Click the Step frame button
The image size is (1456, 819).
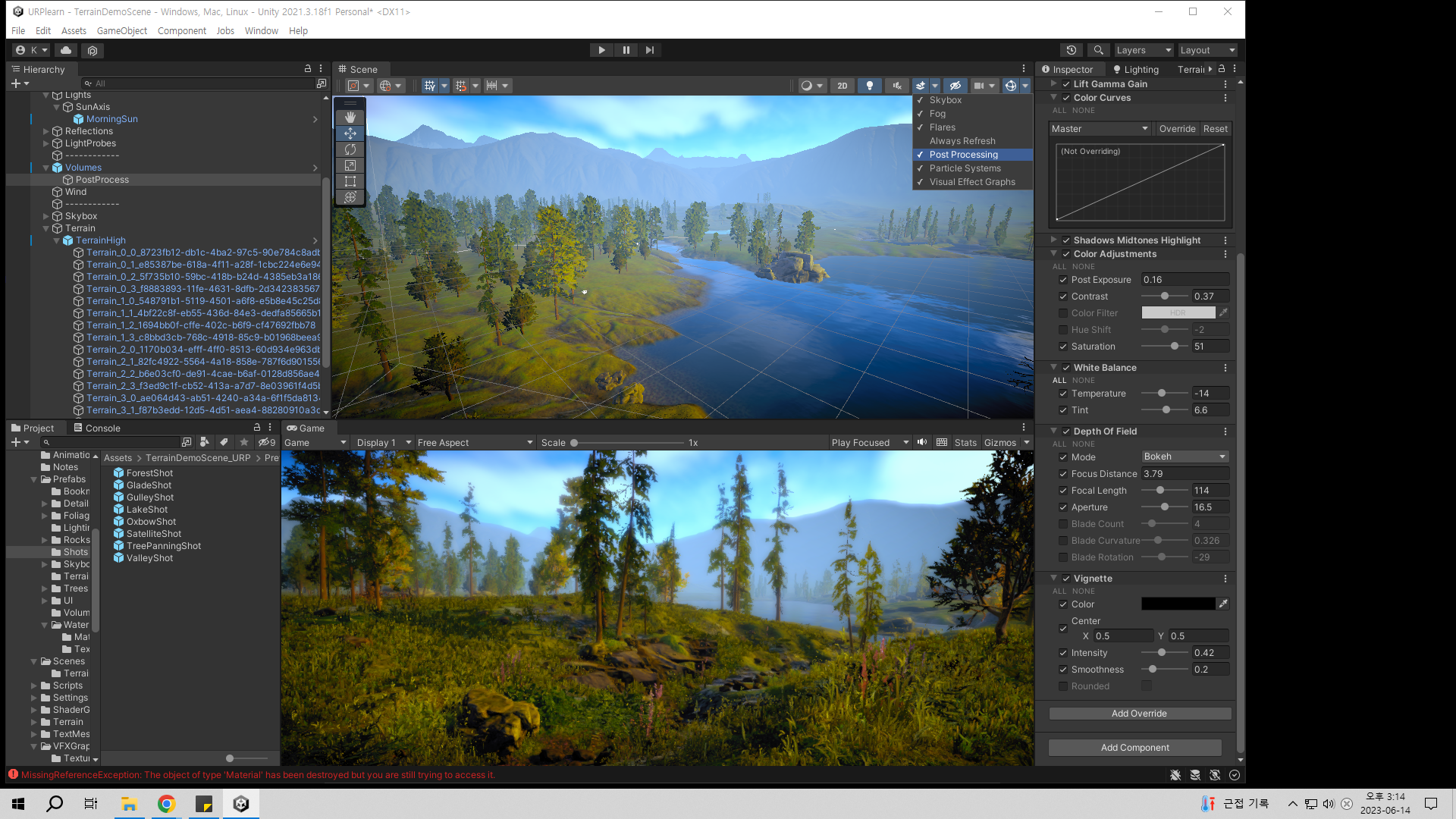(650, 50)
